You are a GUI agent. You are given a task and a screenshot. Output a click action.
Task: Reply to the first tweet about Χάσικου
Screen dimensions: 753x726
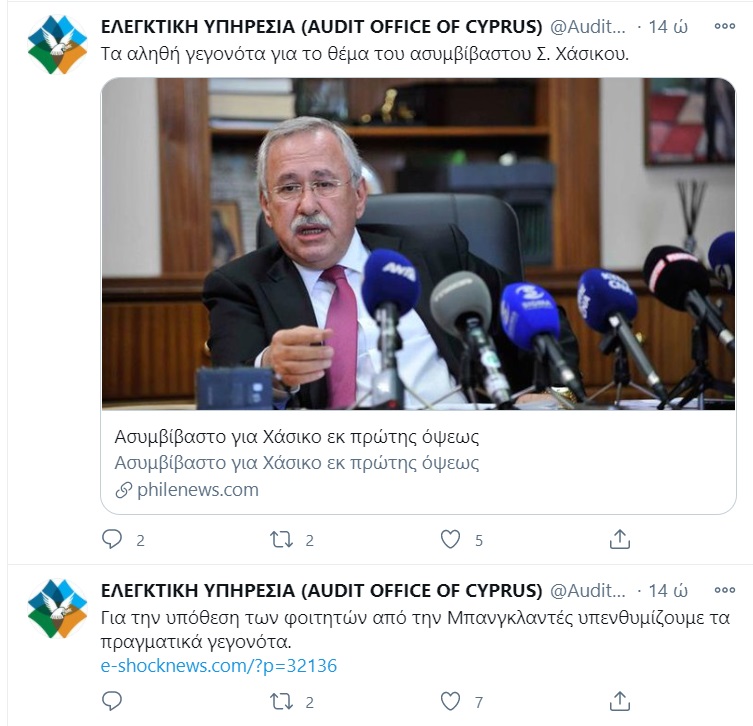click(112, 539)
